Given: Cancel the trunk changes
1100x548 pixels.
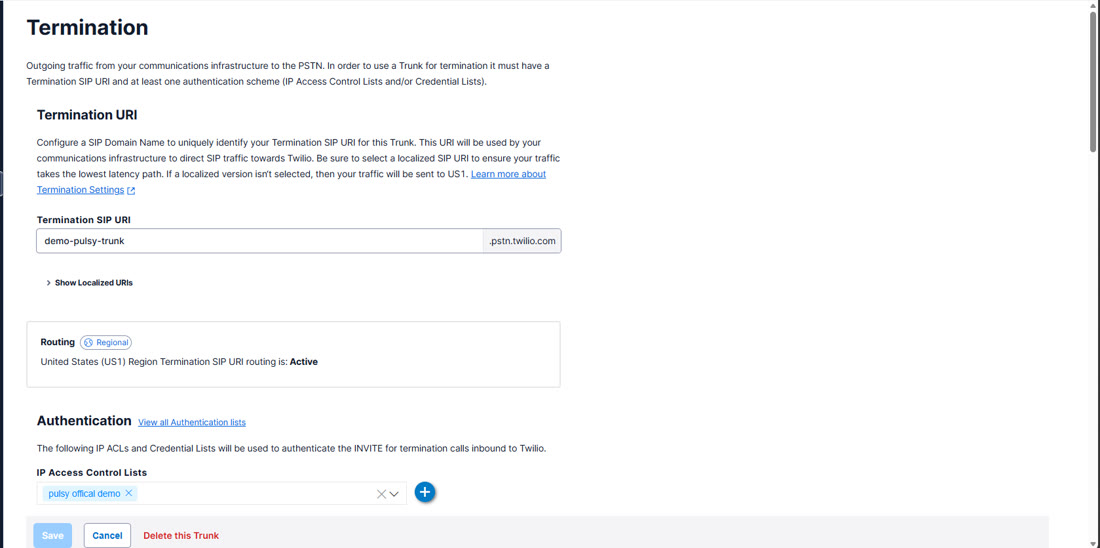Looking at the screenshot, I should [x=107, y=535].
